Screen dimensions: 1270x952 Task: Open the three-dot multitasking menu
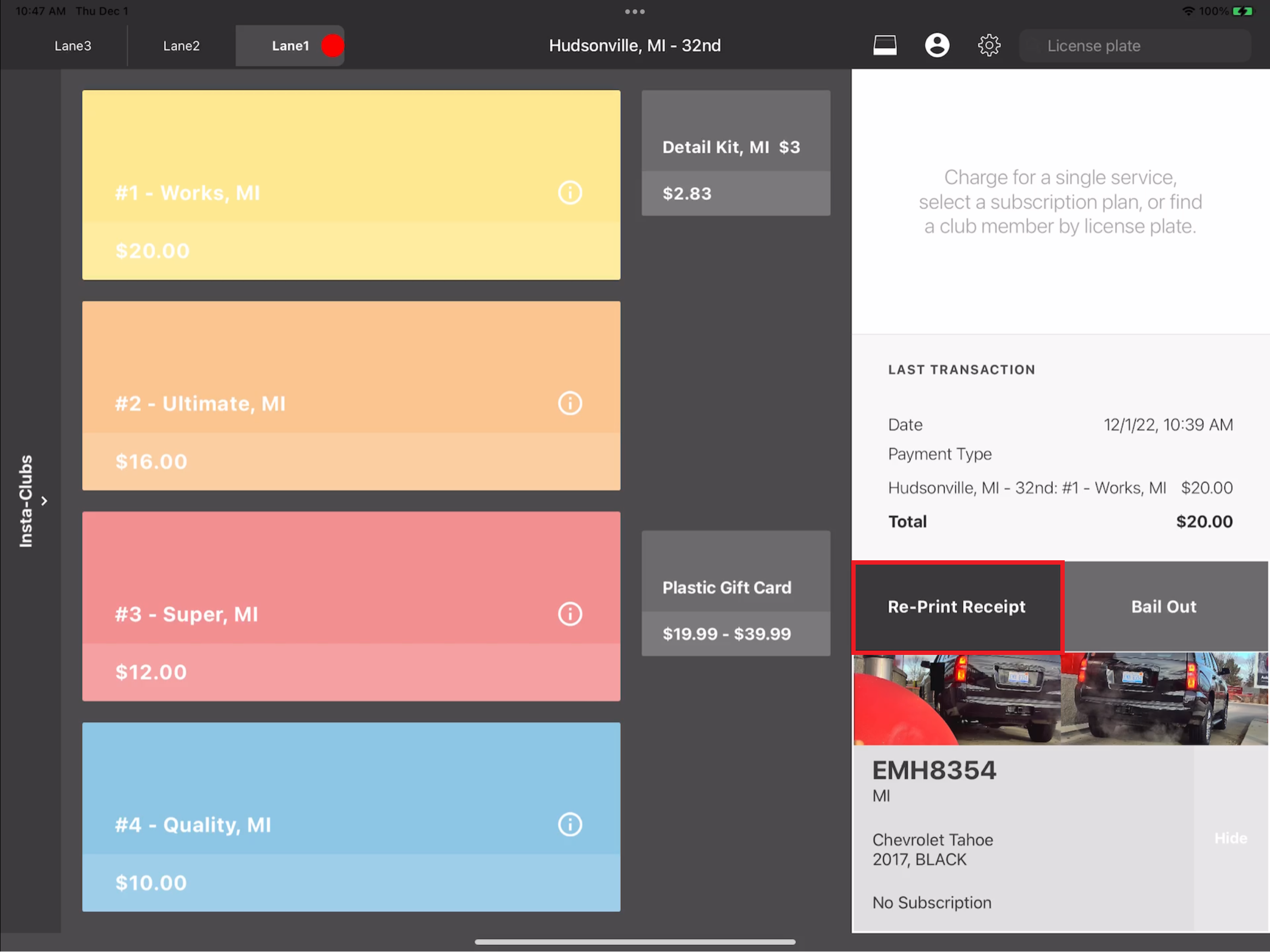click(x=634, y=11)
